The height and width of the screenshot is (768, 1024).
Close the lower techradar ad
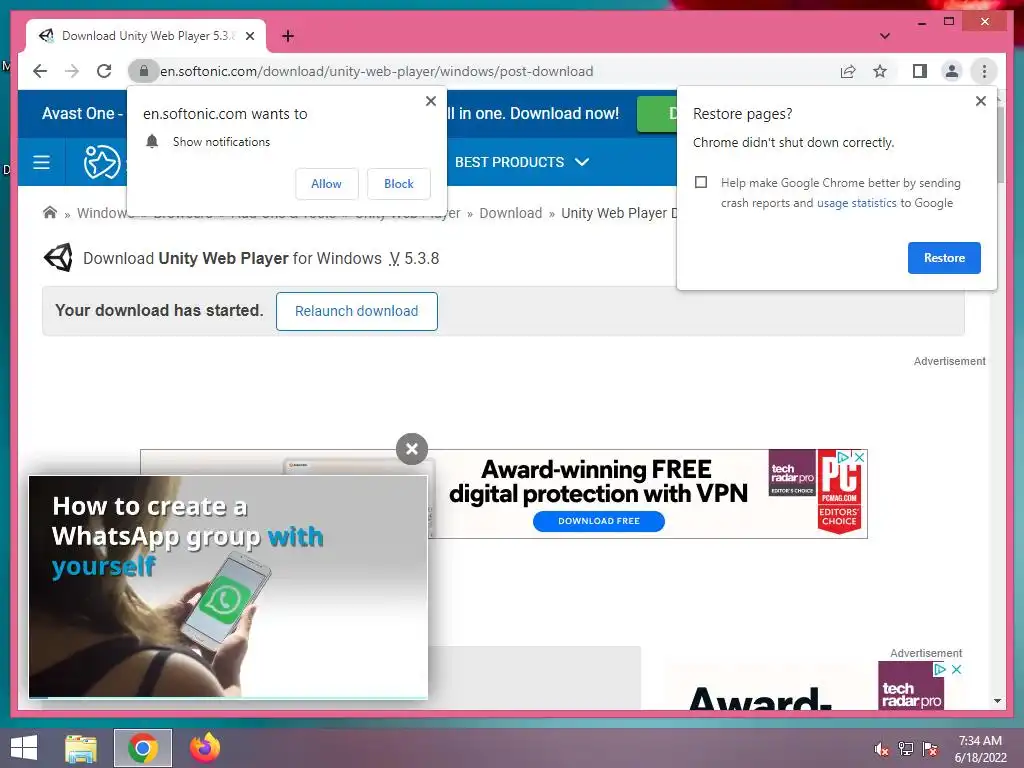pyautogui.click(x=956, y=669)
